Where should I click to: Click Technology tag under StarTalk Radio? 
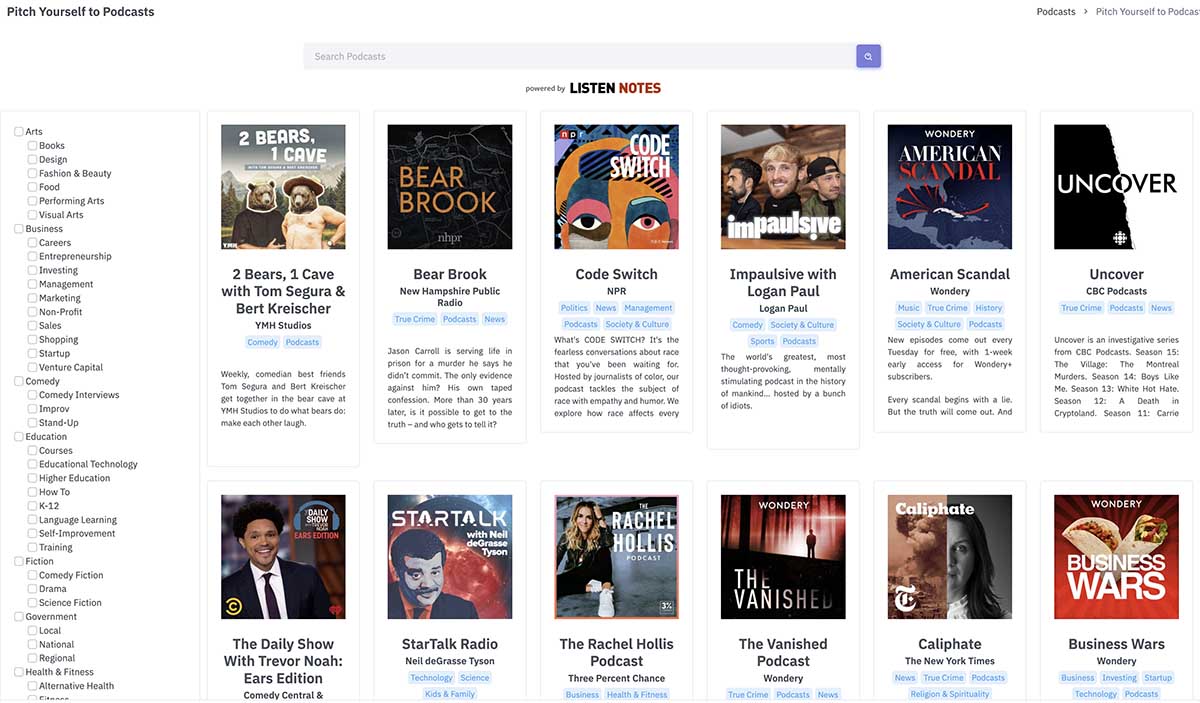coord(431,678)
